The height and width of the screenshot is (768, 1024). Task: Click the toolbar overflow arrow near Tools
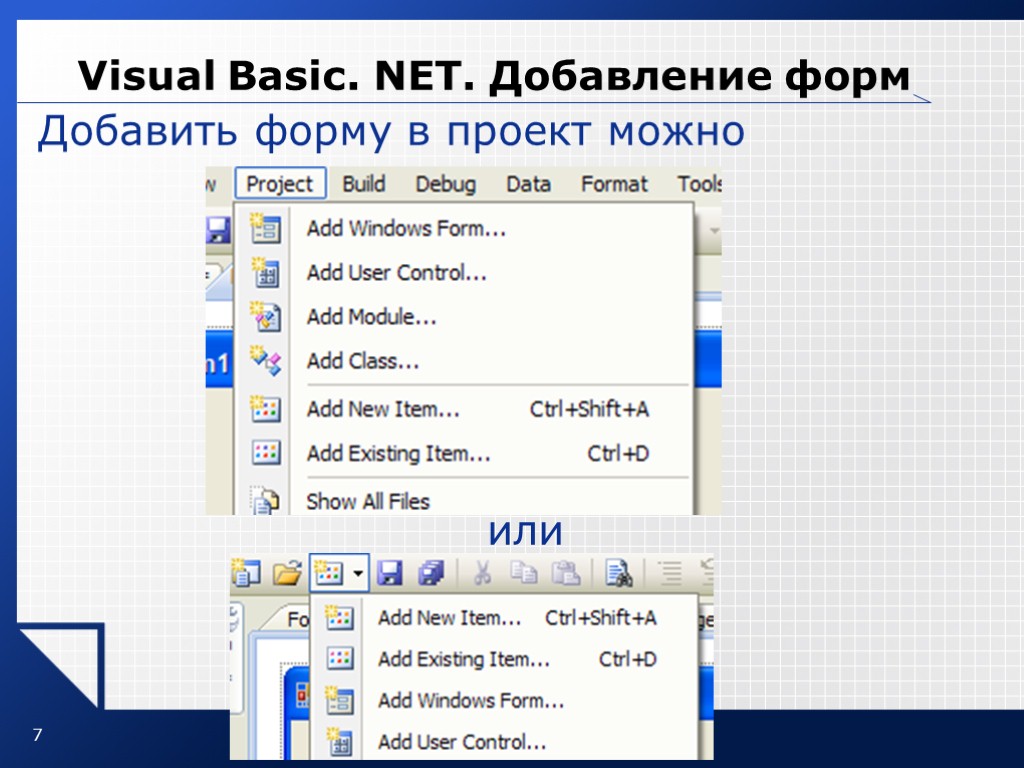[714, 230]
